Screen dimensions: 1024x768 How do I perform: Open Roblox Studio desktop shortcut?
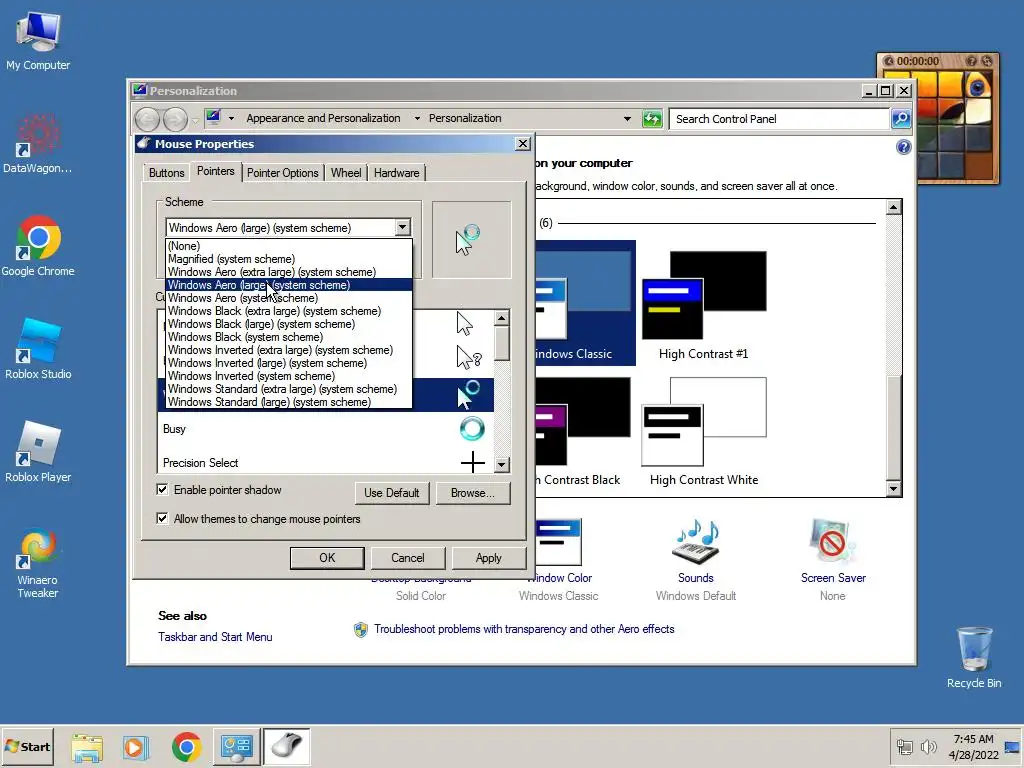pyautogui.click(x=38, y=349)
